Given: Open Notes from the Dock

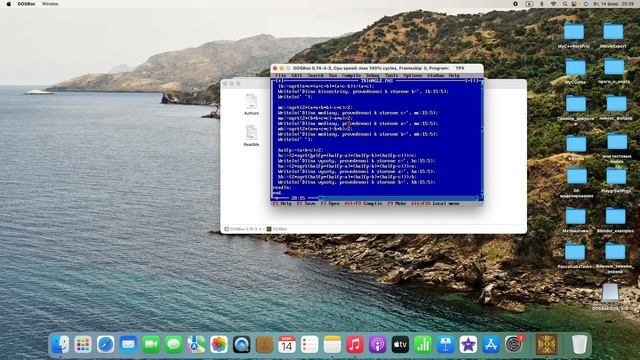Looking at the screenshot, I should [332, 344].
